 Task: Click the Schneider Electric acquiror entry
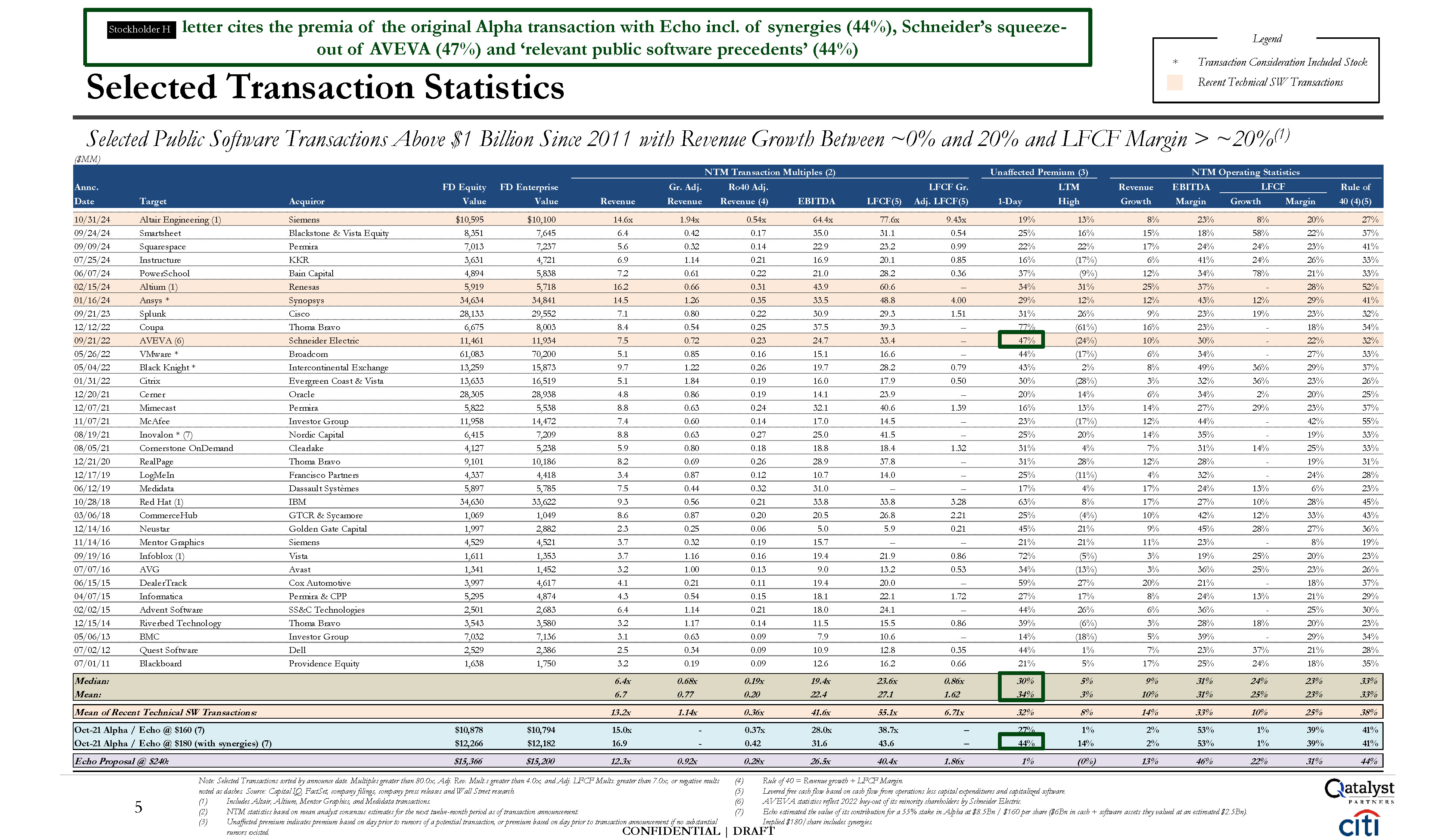(324, 340)
